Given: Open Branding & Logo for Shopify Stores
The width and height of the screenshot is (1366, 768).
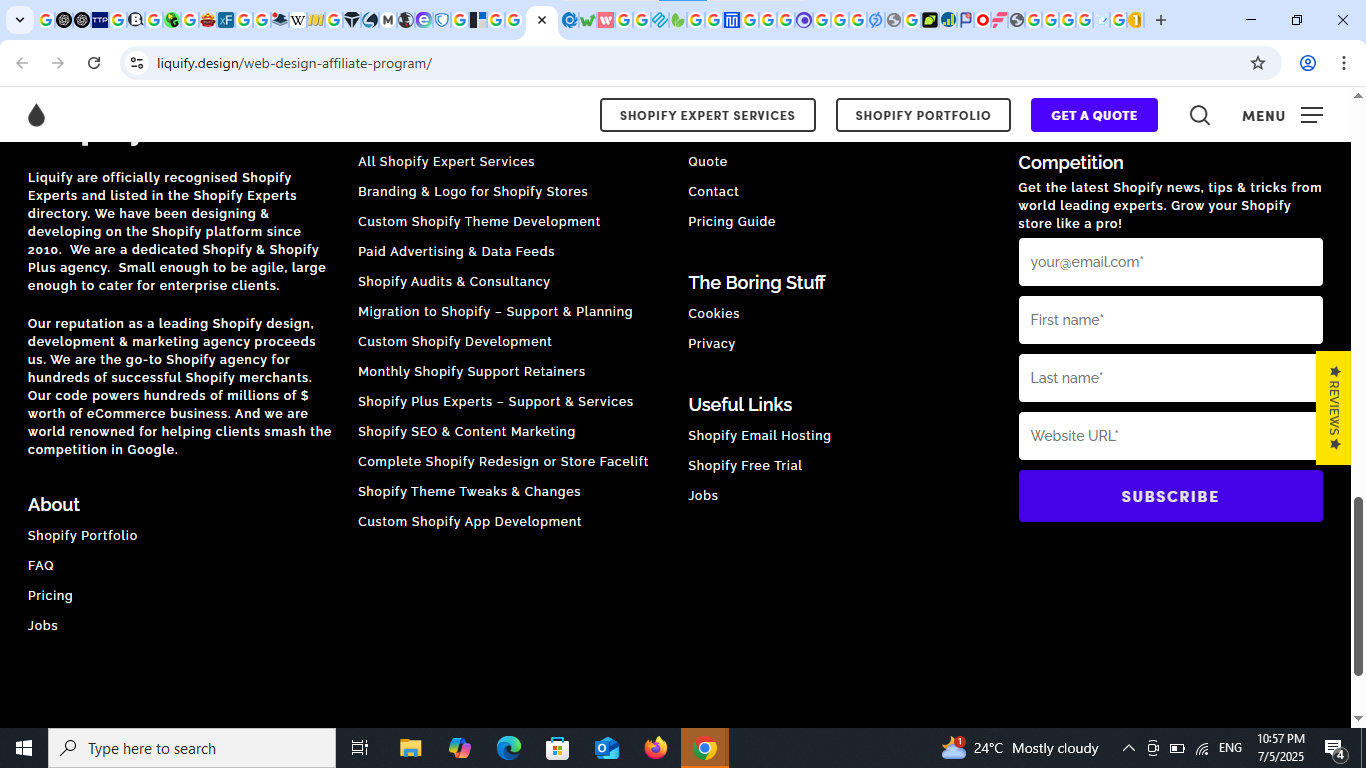Looking at the screenshot, I should point(473,192).
